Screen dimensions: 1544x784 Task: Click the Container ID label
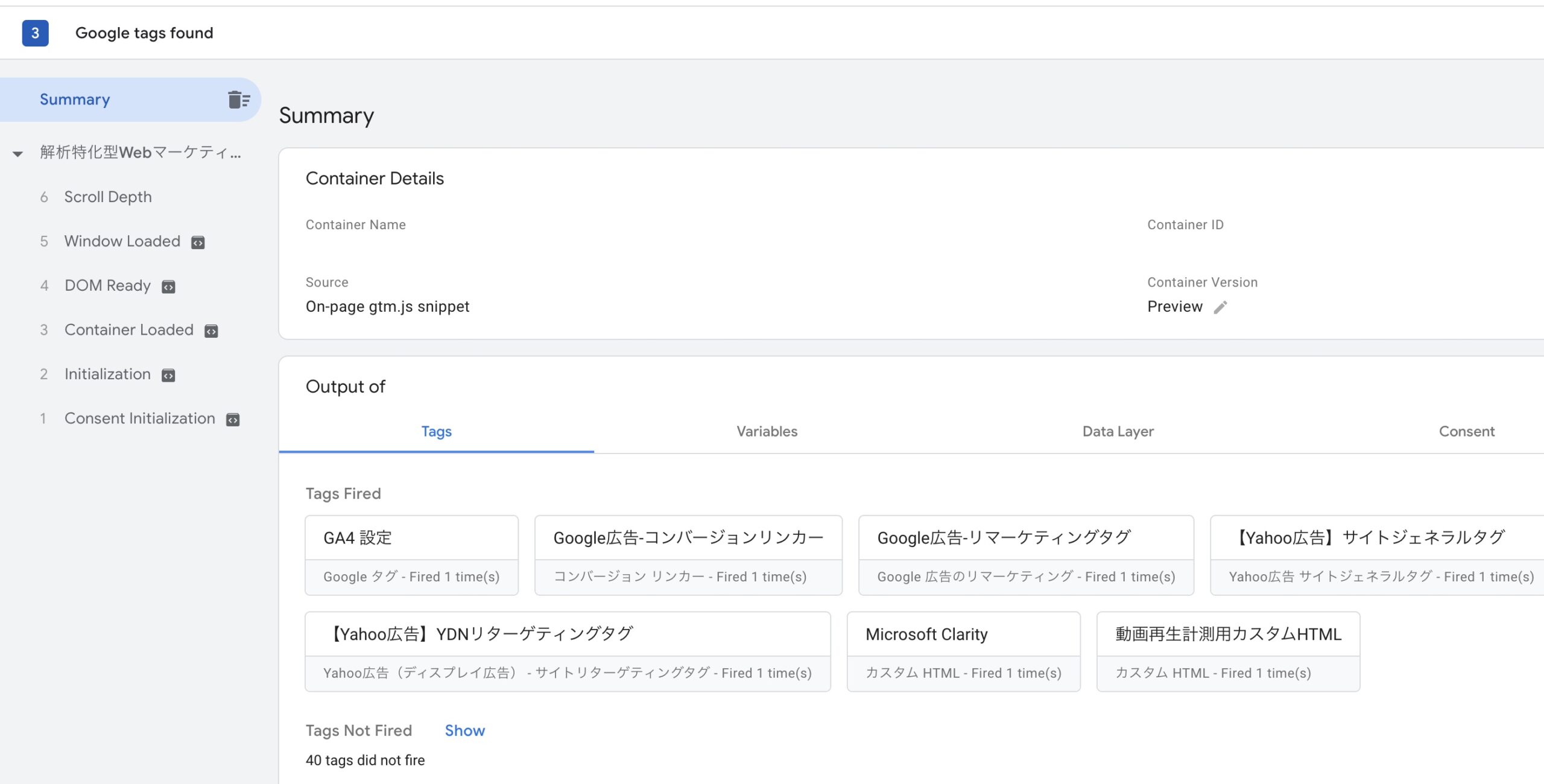pyautogui.click(x=1185, y=225)
